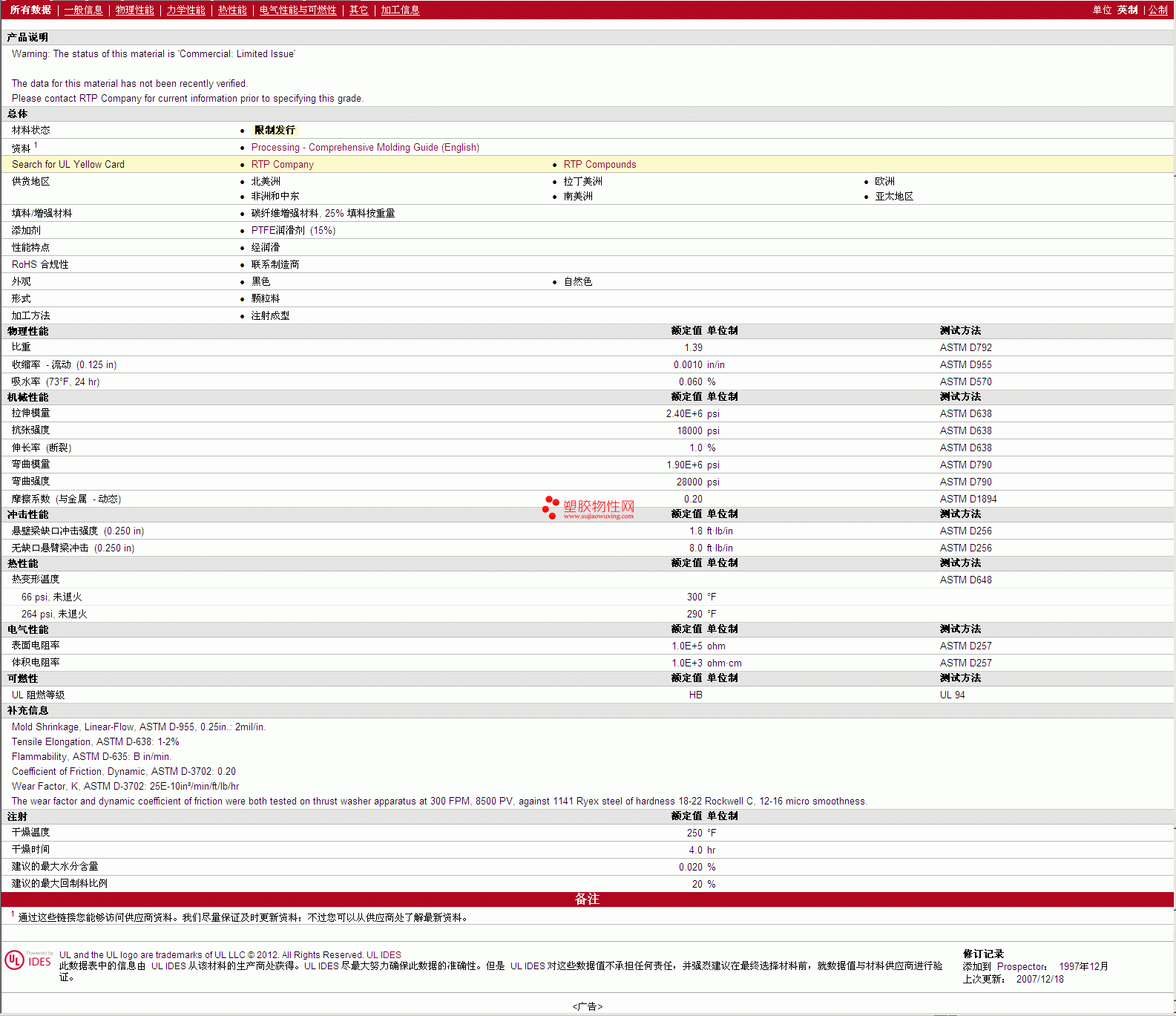The width and height of the screenshot is (1176, 1016).
Task: Select 建议的最大回制料比例 row label
Action: [59, 884]
